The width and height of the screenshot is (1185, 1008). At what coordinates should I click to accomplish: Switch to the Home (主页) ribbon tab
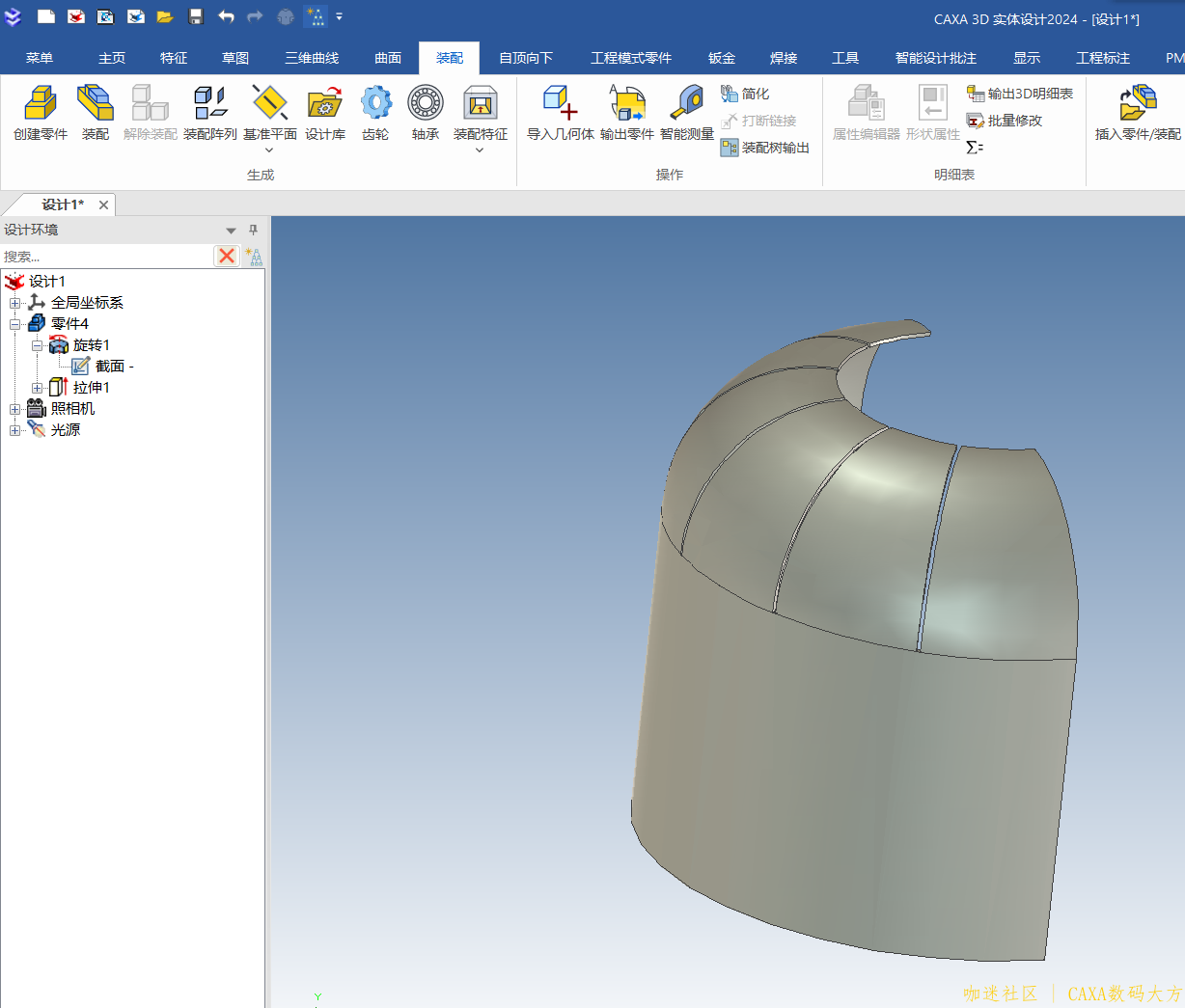pyautogui.click(x=112, y=58)
